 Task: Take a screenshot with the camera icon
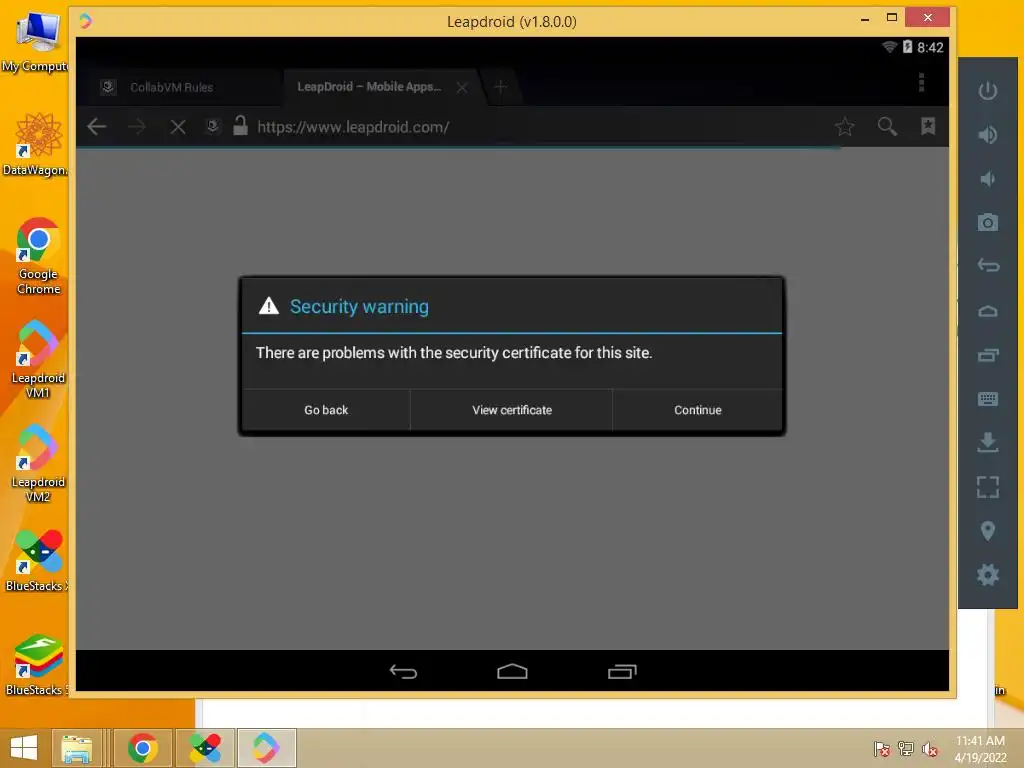tap(987, 222)
